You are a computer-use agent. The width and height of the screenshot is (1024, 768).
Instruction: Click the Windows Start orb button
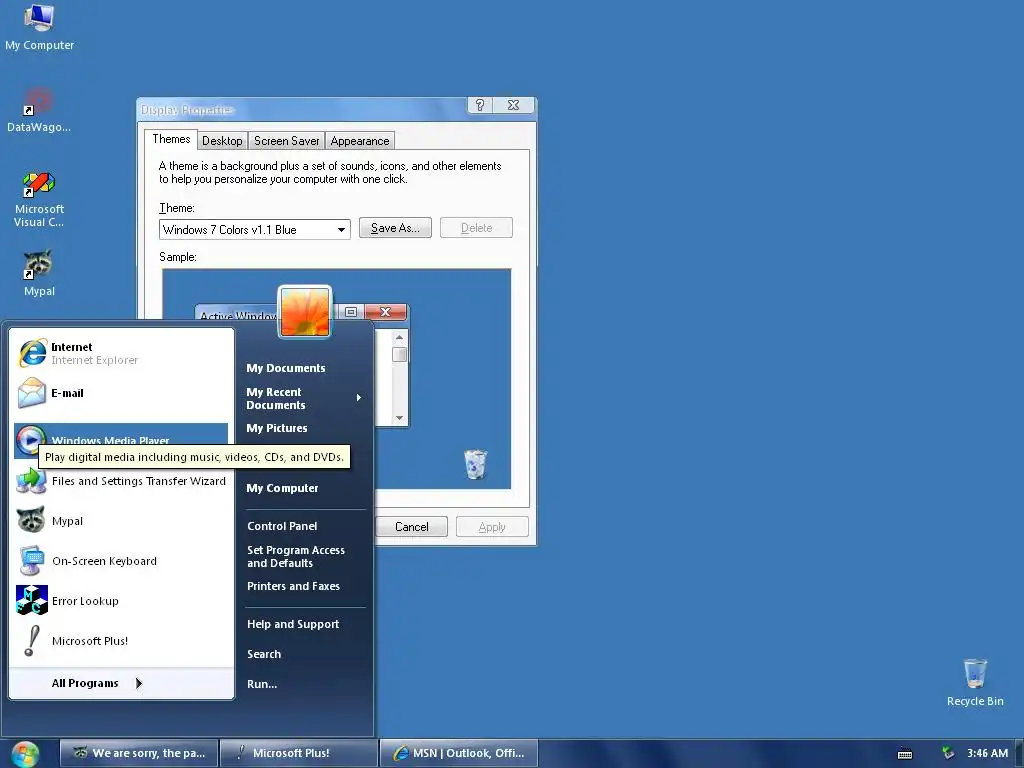[x=25, y=754]
